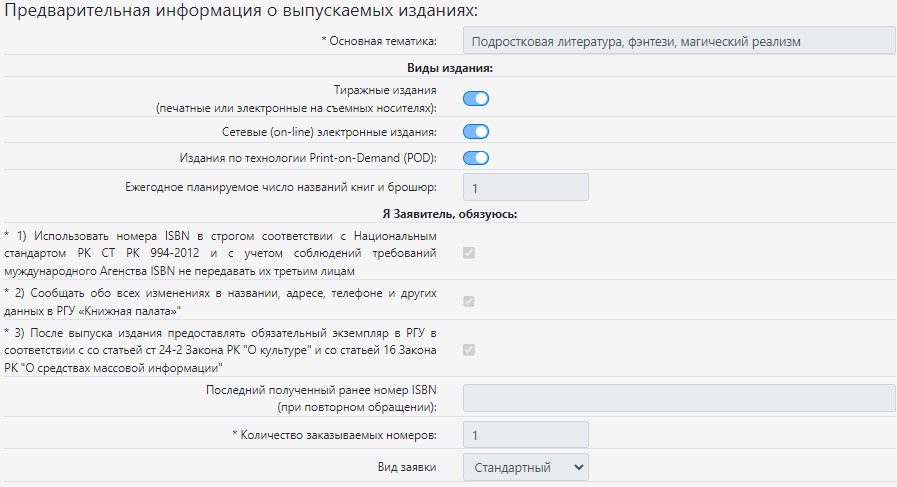Click the Ежегодное планируемое число названий label
The height and width of the screenshot is (487, 897).
tap(281, 187)
